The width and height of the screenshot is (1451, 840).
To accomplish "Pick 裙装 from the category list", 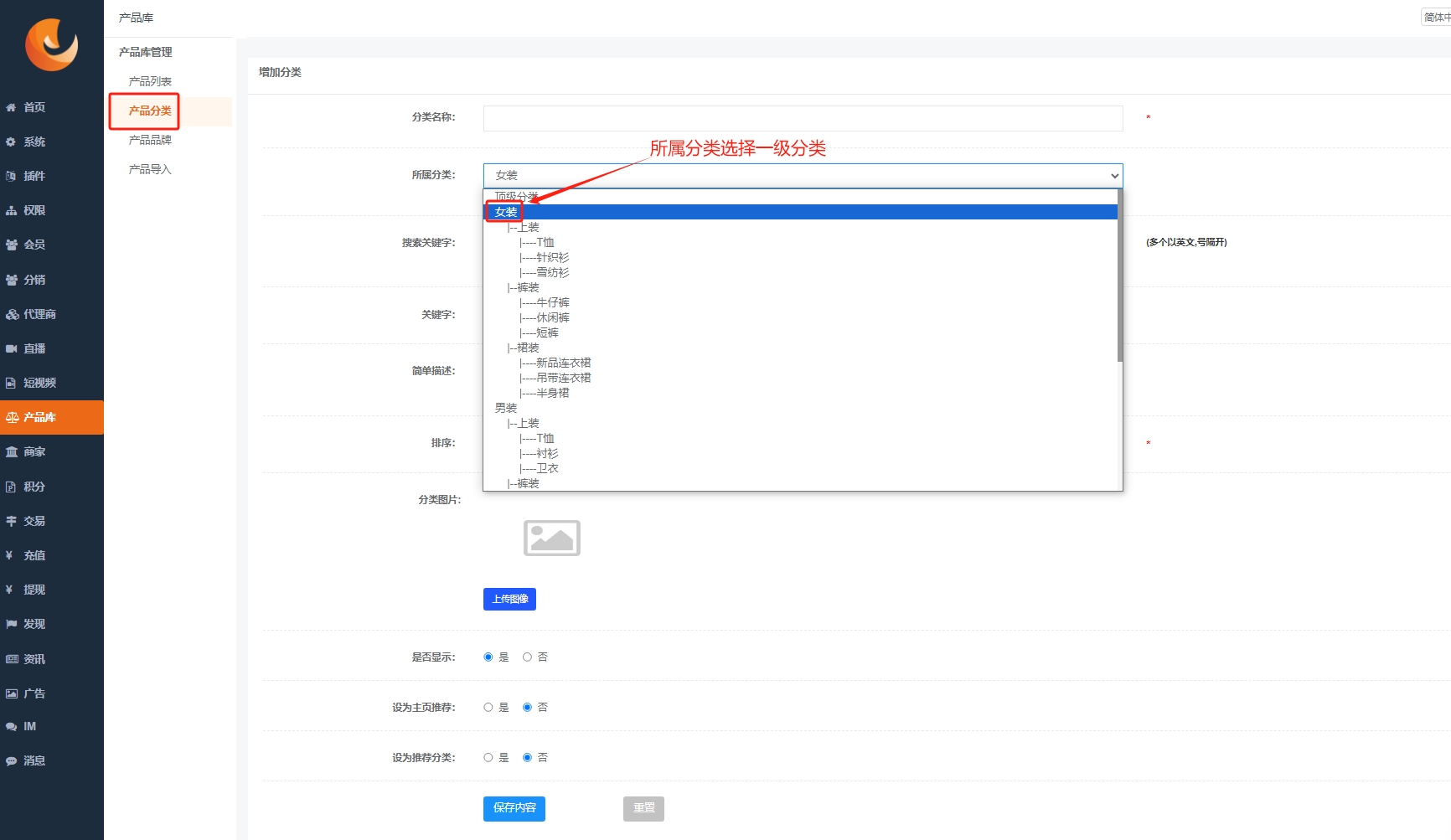I will 800,348.
